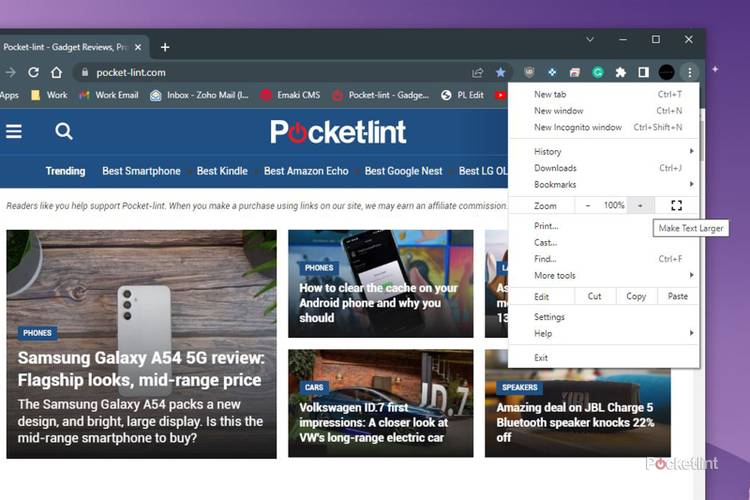Select New Incognito window from menu
The width and height of the screenshot is (750, 500).
[578, 128]
